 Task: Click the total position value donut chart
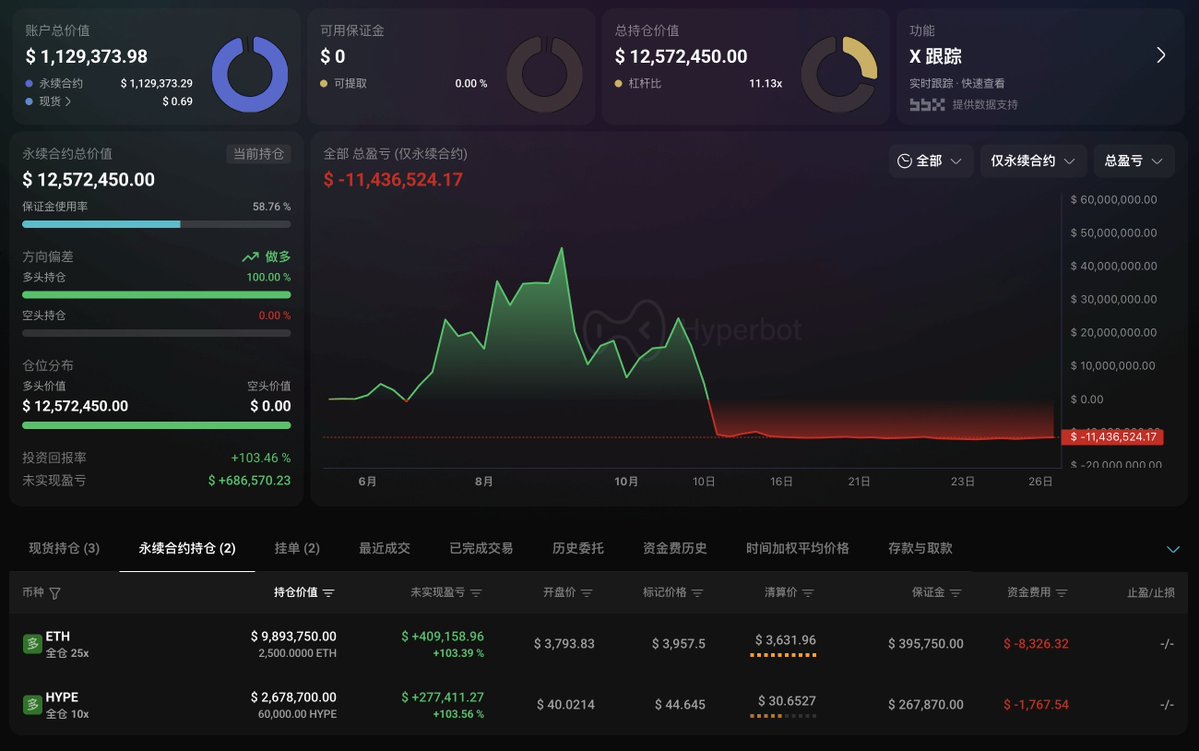[839, 74]
